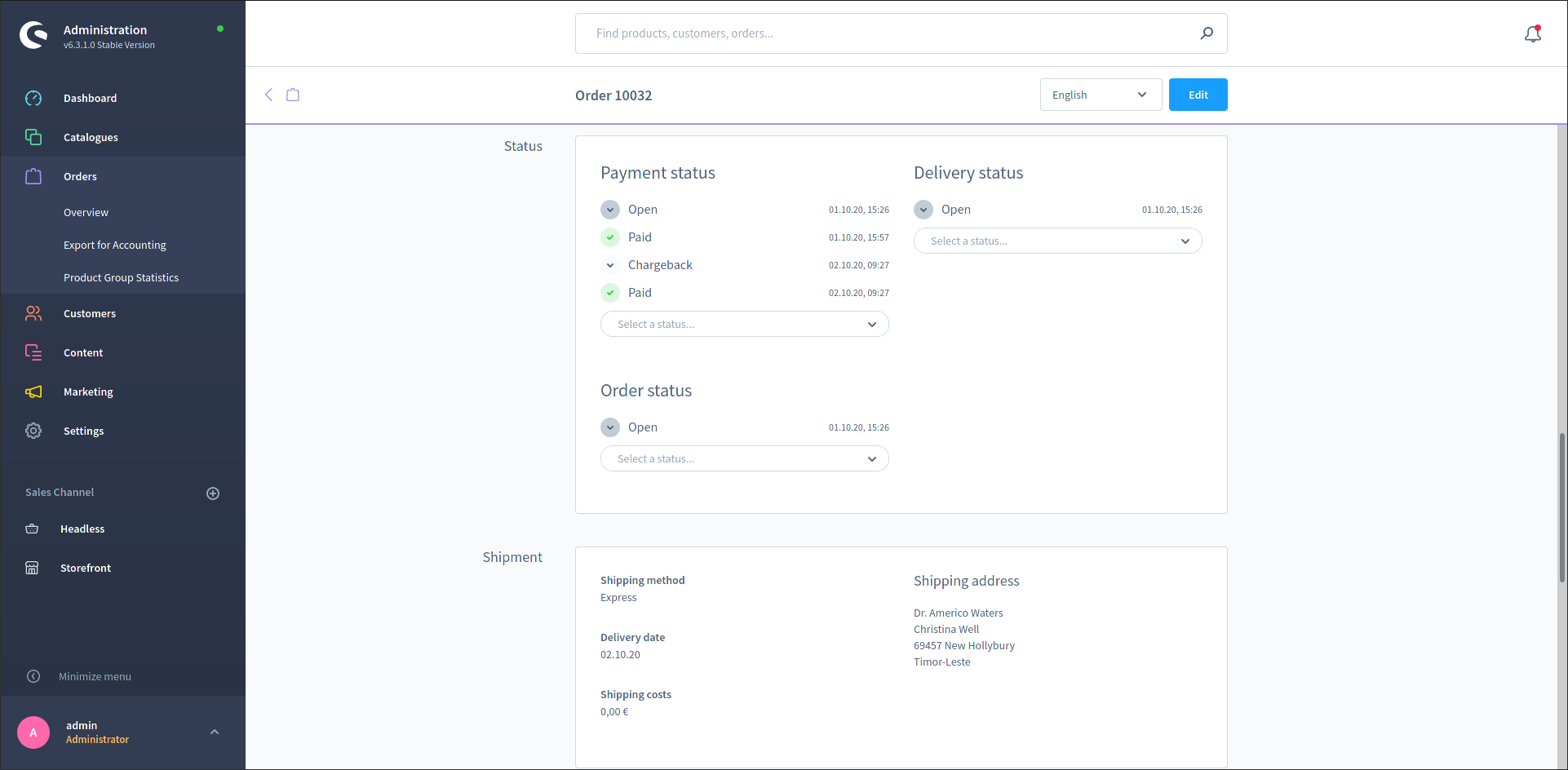This screenshot has width=1568, height=770.
Task: Click the 69457 New Hollybury line
Action: [964, 646]
